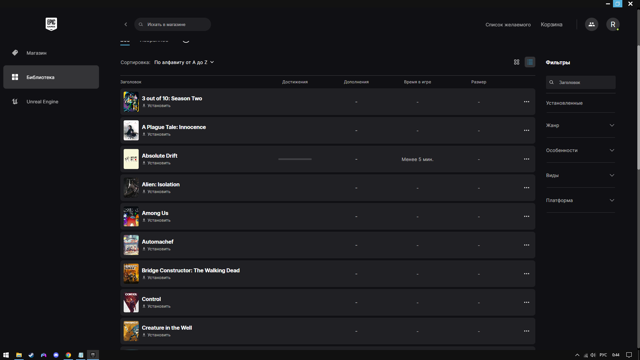Open options for Creature in the Well

[x=527, y=331]
